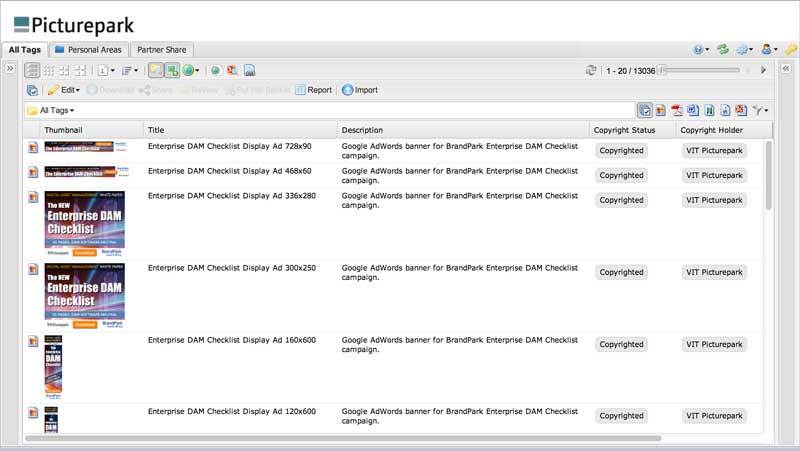Click Copyrighted tag in the 728x90 row
Image resolution: width=800 pixels, height=451 pixels.
click(621, 151)
